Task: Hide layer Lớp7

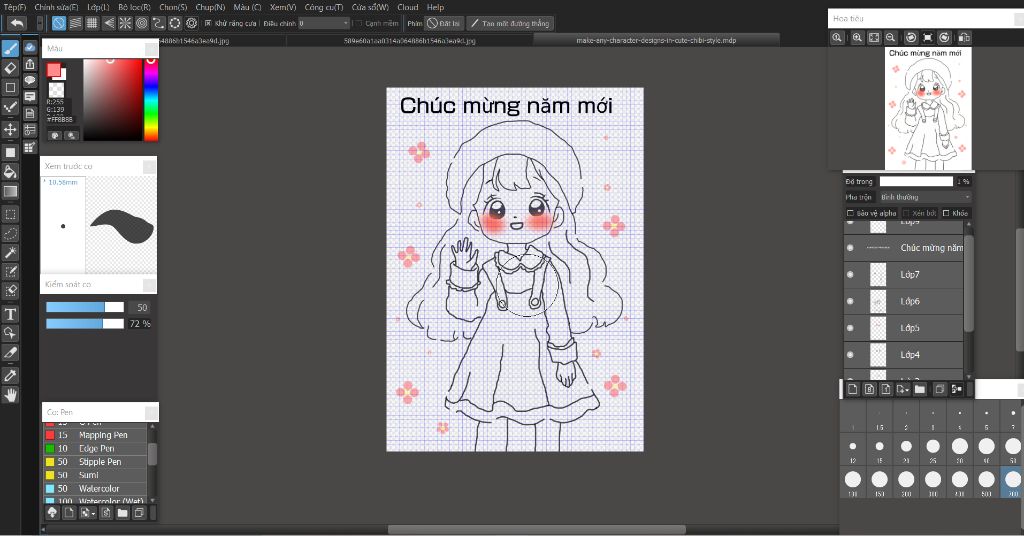Action: point(850,274)
